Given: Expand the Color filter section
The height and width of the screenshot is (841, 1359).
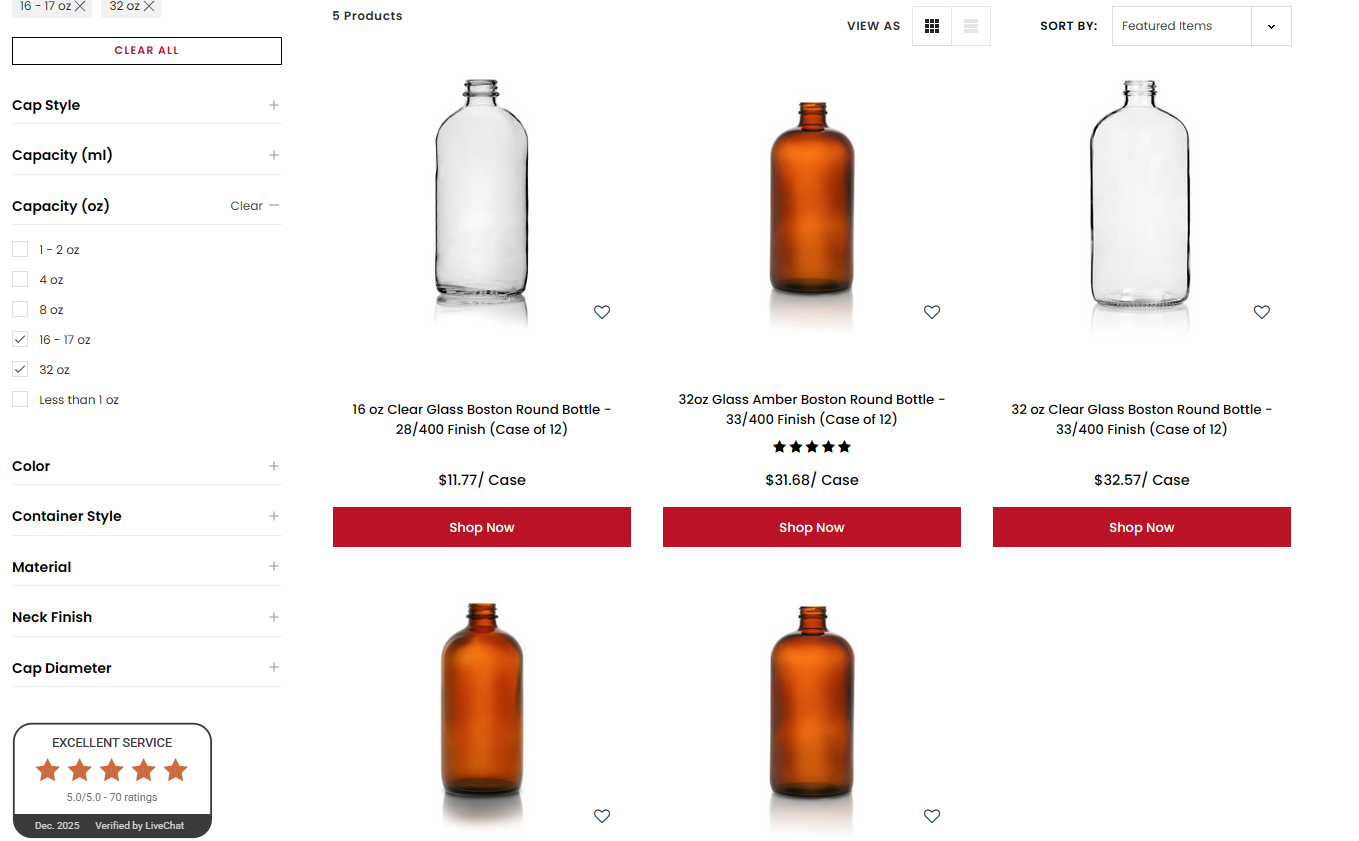Looking at the screenshot, I should 273,466.
